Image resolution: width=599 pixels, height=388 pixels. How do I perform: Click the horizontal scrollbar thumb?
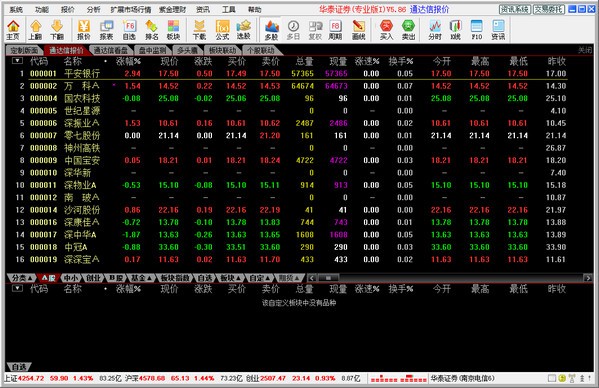328,278
